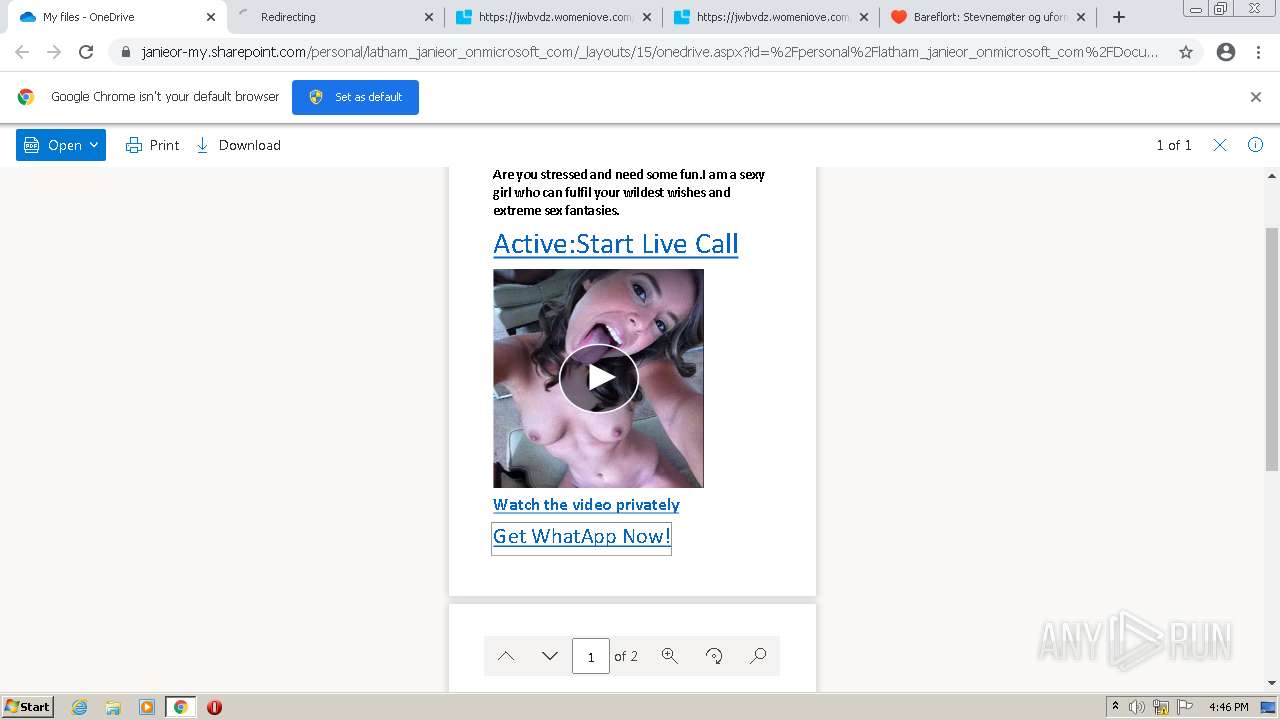Open the Windows Start menu
The width and height of the screenshot is (1280, 720).
(x=27, y=706)
